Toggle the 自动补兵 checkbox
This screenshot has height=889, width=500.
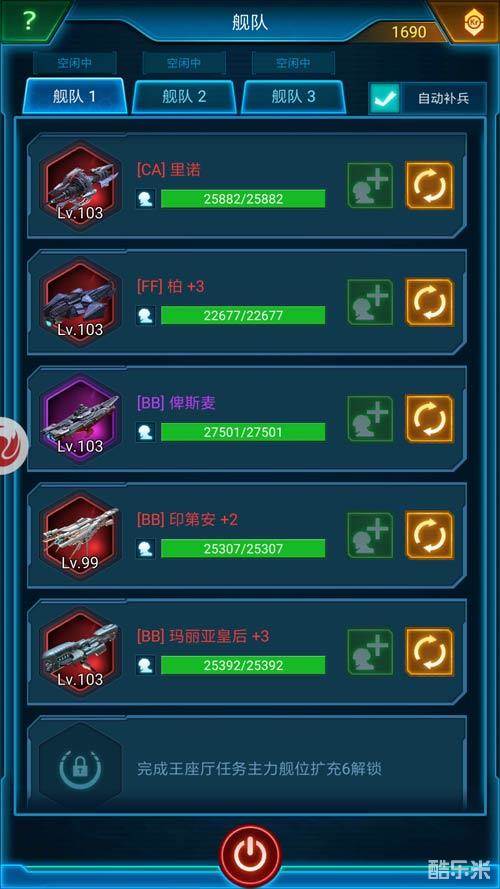(x=385, y=98)
